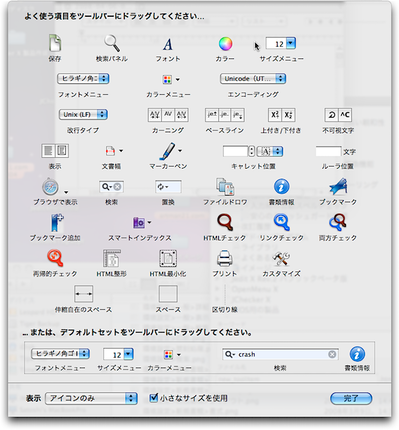Click the 検索 search field in the items grid
399x430 pixels.
[112, 187]
